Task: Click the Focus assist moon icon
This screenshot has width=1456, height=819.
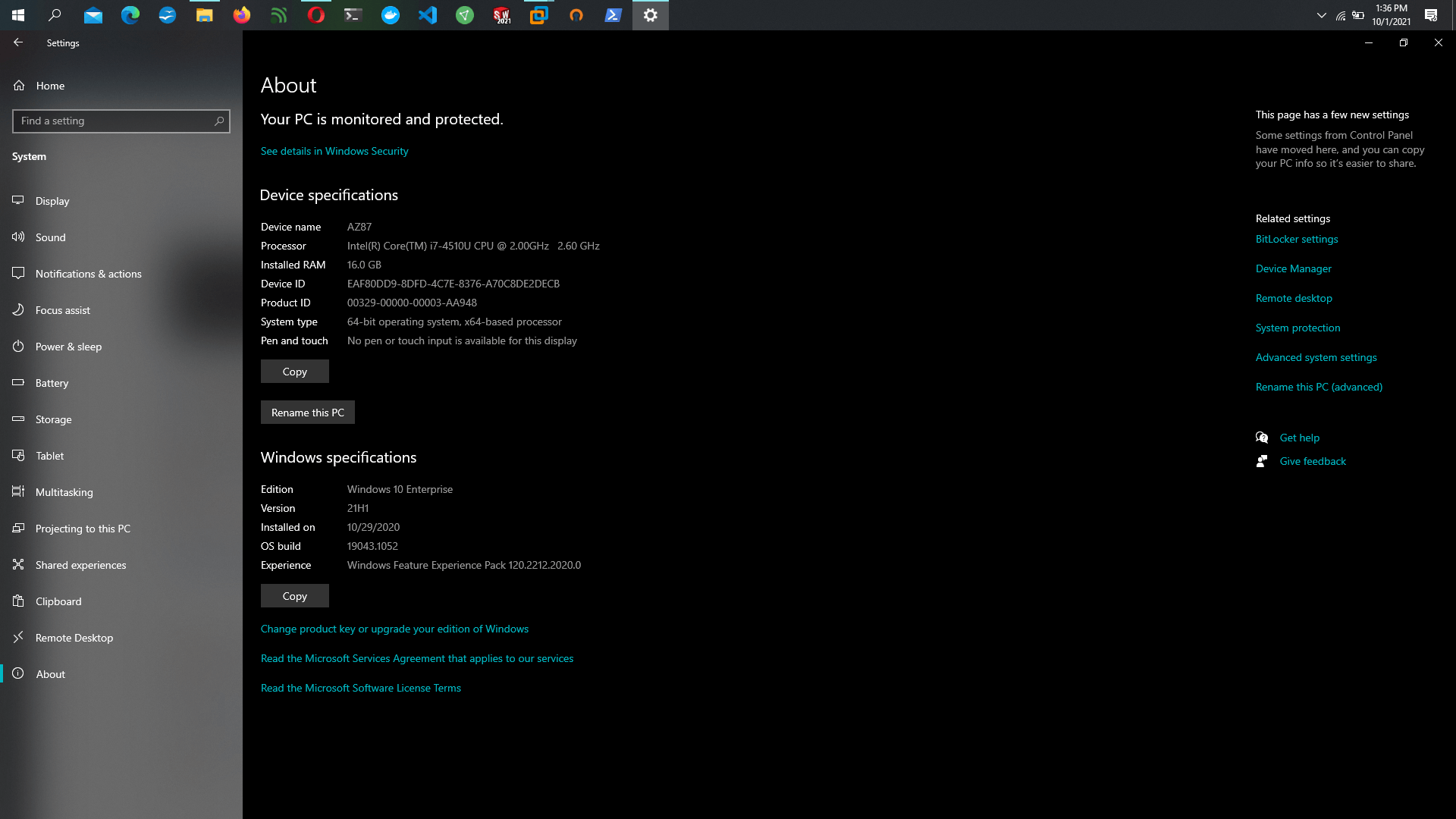Action: tap(18, 309)
